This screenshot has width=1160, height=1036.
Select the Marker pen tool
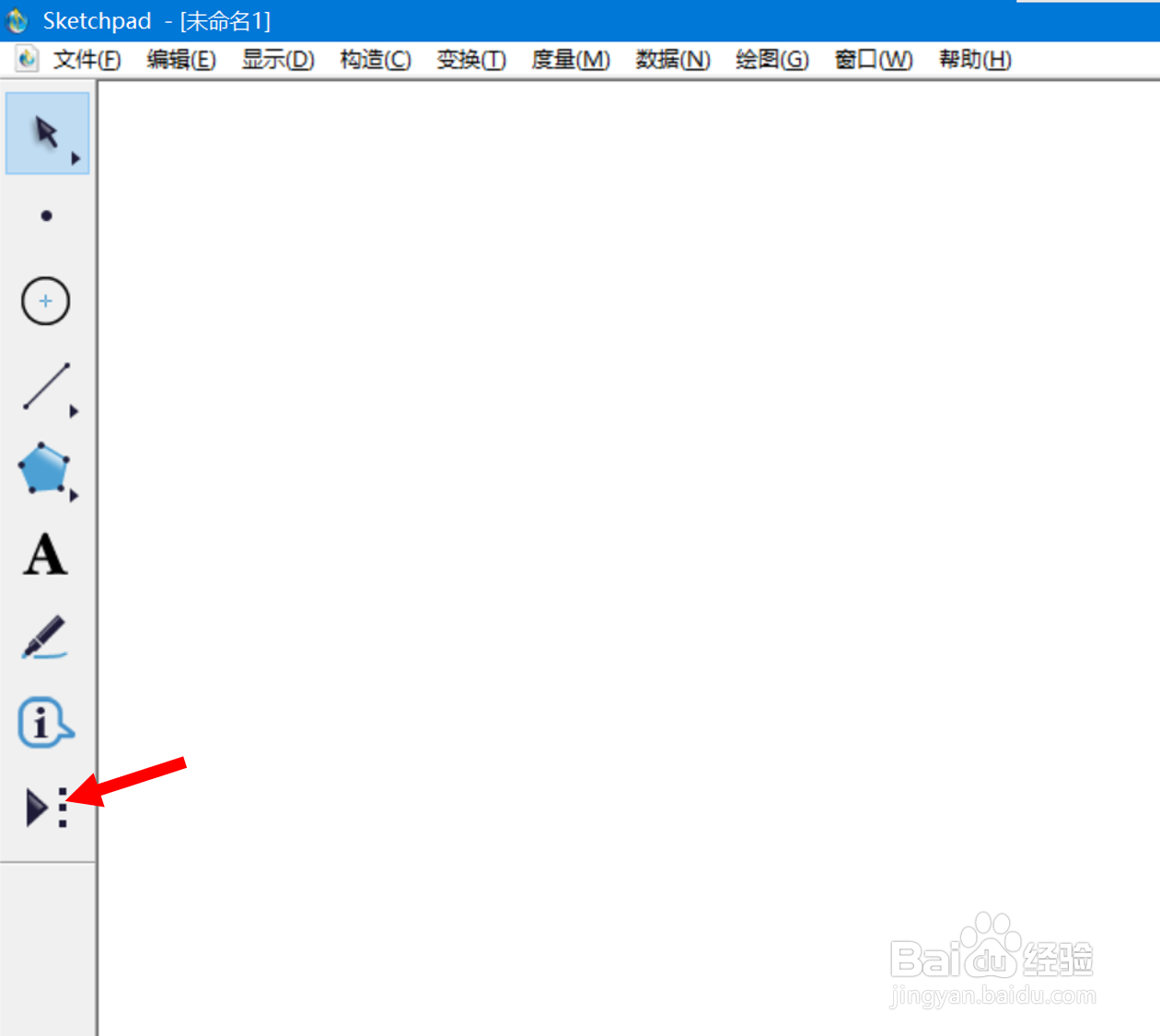[x=44, y=637]
